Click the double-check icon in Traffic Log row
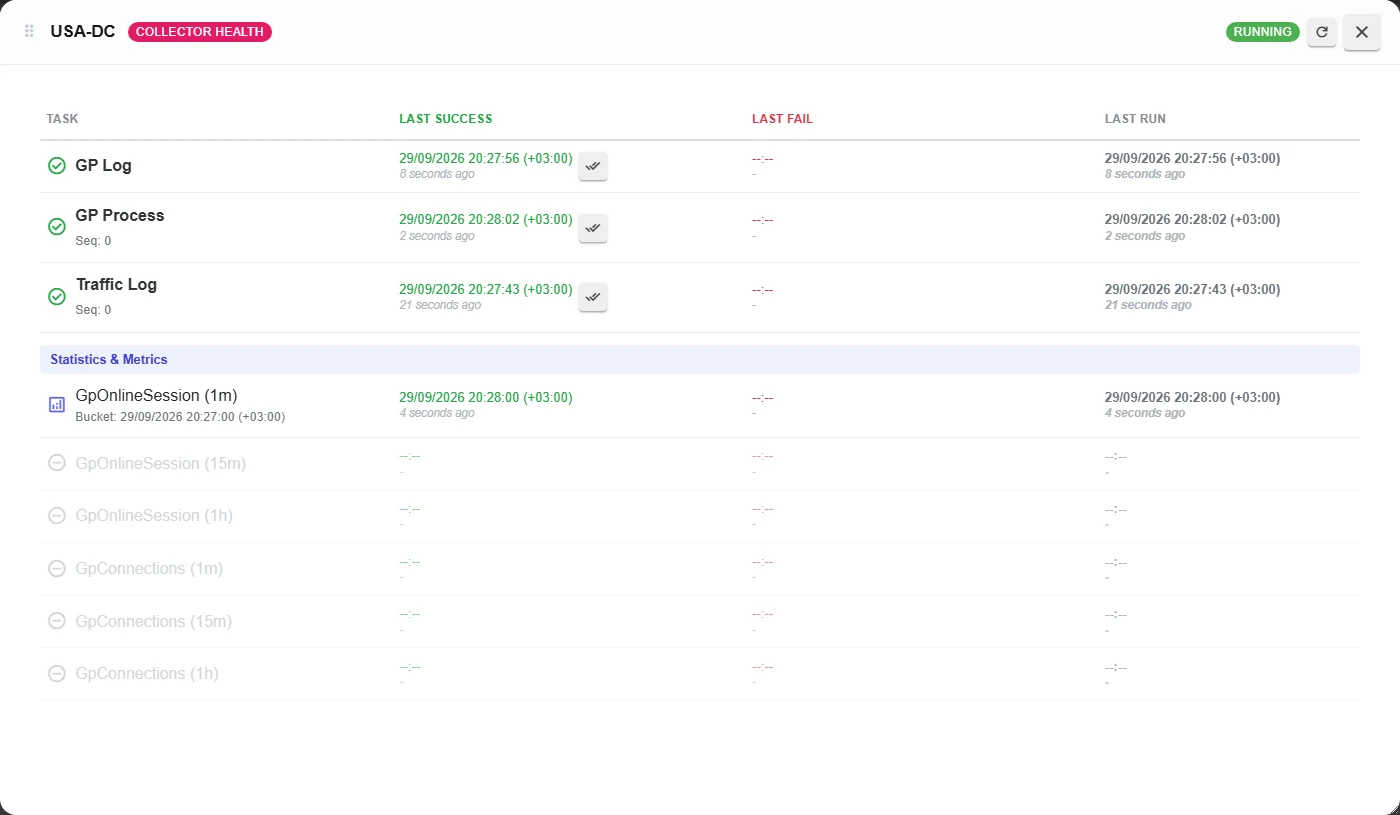Image resolution: width=1400 pixels, height=815 pixels. 593,297
